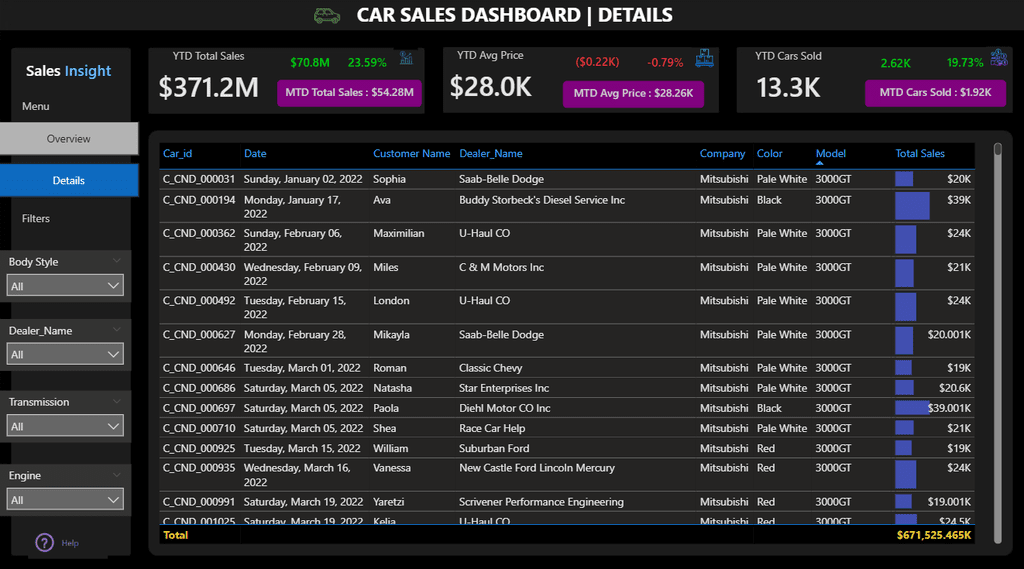The width and height of the screenshot is (1024, 569).
Task: Click the MTD Avg Price purple button
Action: pyautogui.click(x=633, y=94)
